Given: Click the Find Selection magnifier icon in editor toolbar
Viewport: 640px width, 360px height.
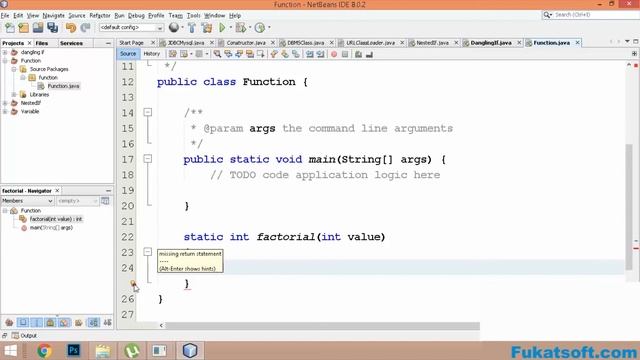Looking at the screenshot, I should (x=217, y=54).
